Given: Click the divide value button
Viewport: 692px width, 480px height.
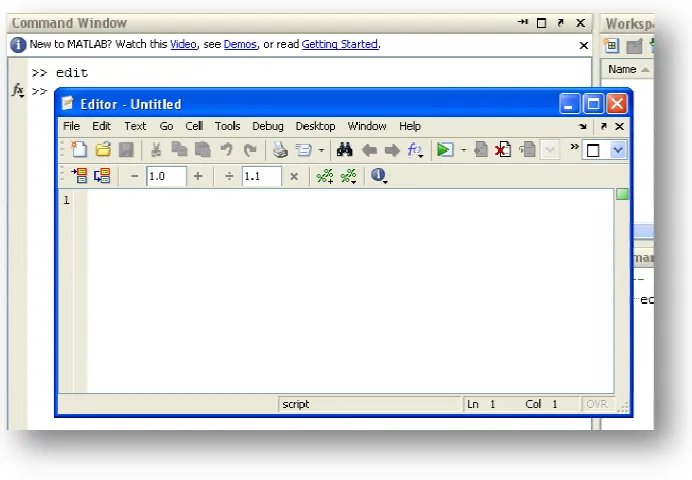Looking at the screenshot, I should coord(229,176).
